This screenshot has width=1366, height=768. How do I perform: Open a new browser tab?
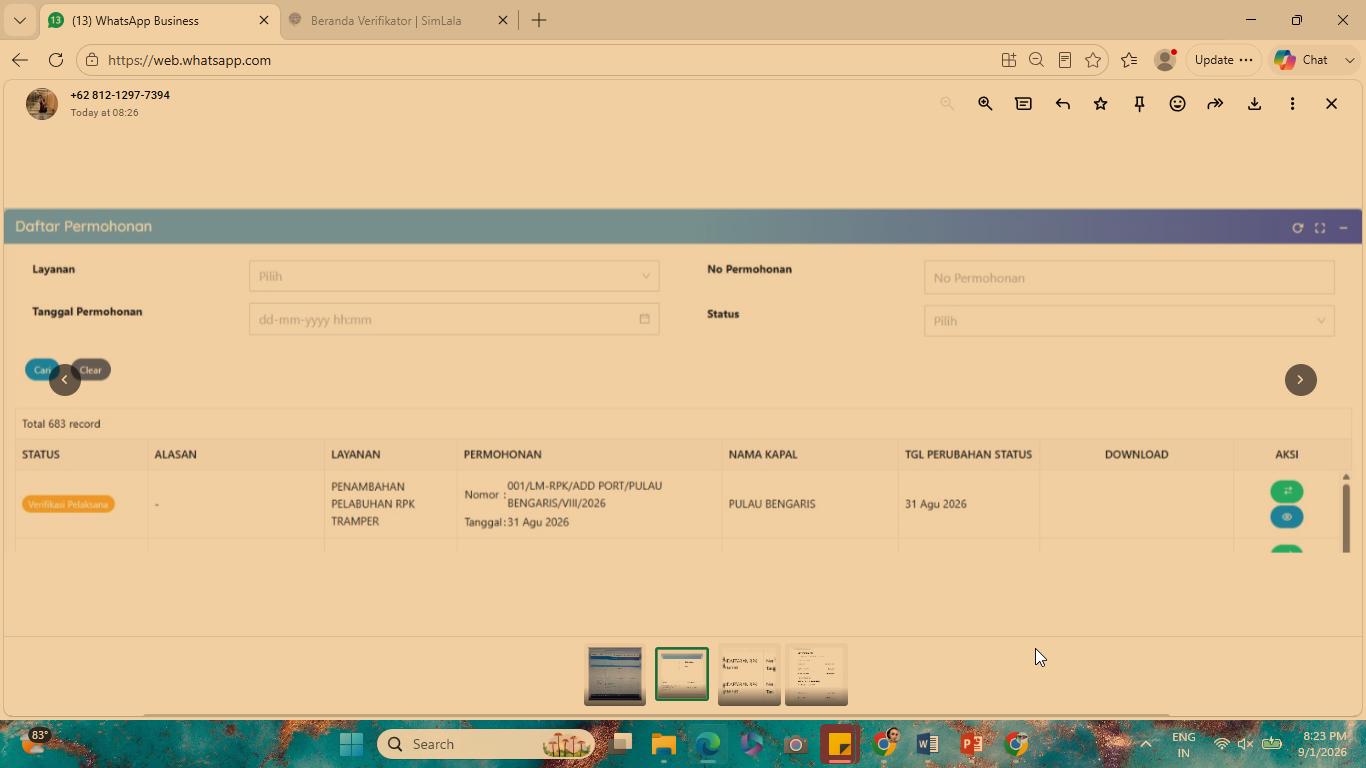(539, 20)
